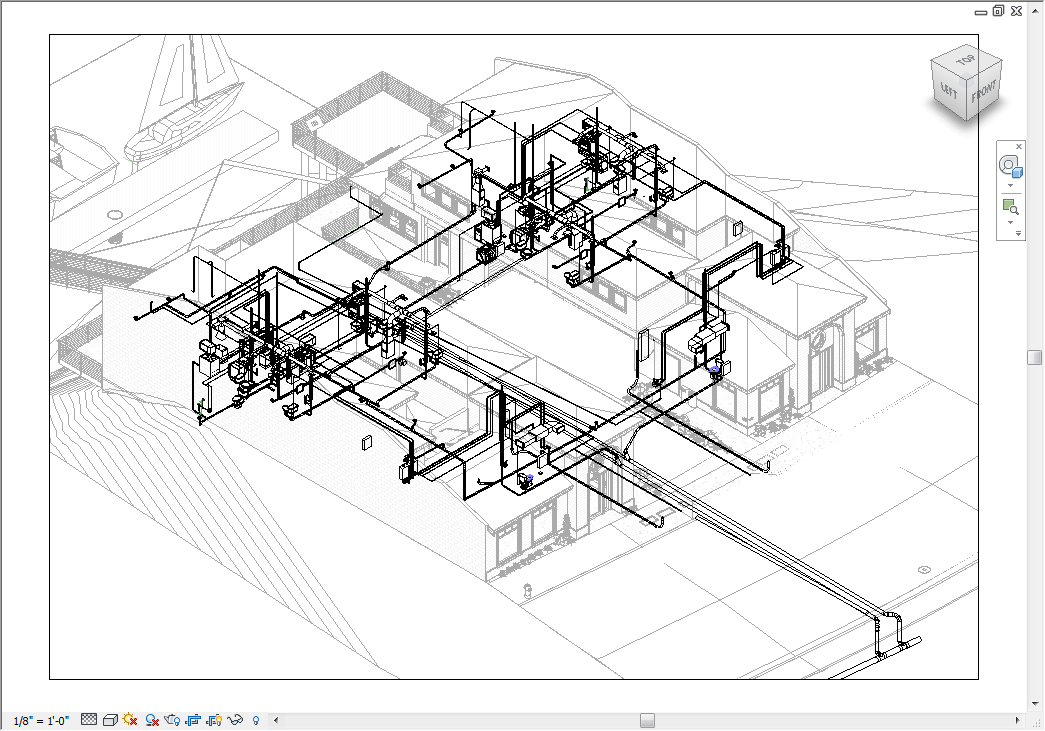Click the vertical scrollbar thumb
This screenshot has width=1045, height=731.
pos(1034,357)
